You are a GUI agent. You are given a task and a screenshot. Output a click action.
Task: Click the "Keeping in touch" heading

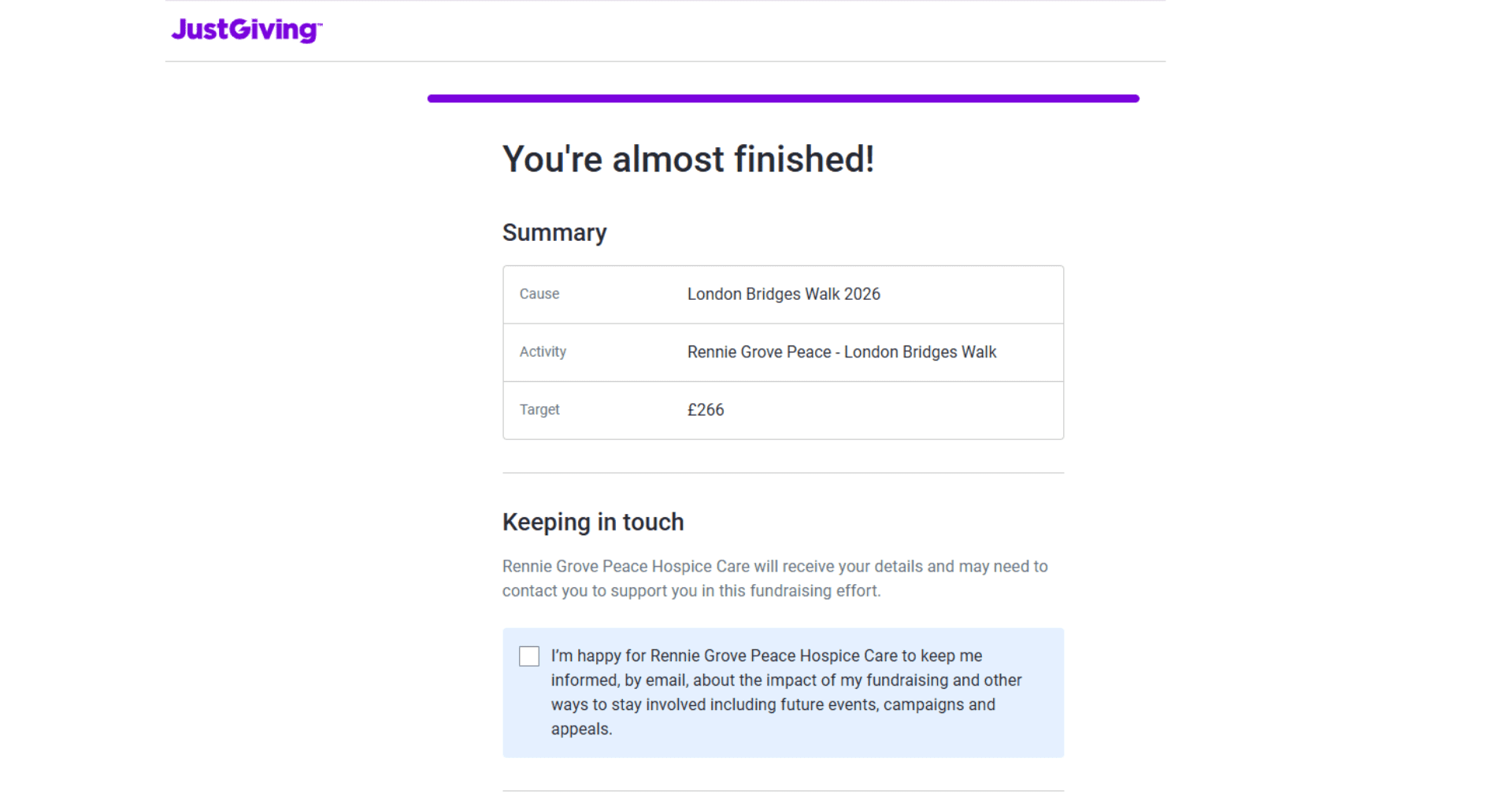pyautogui.click(x=593, y=522)
